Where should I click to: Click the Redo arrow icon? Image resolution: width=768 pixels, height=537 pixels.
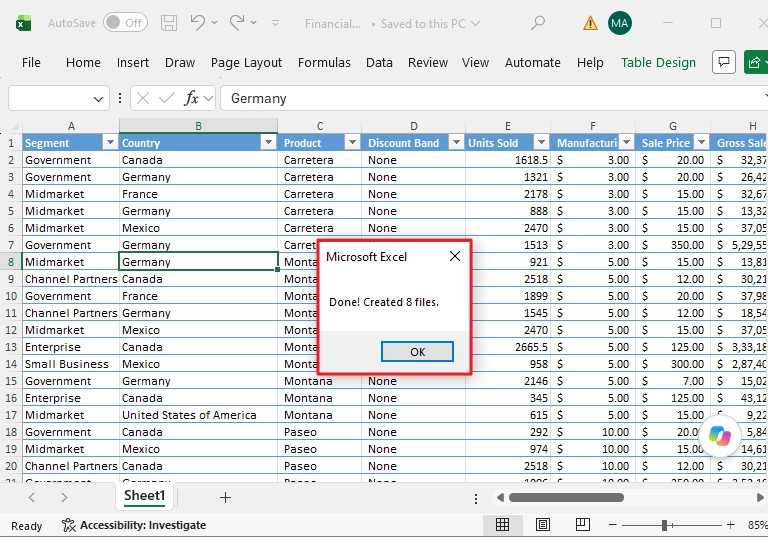[x=237, y=23]
